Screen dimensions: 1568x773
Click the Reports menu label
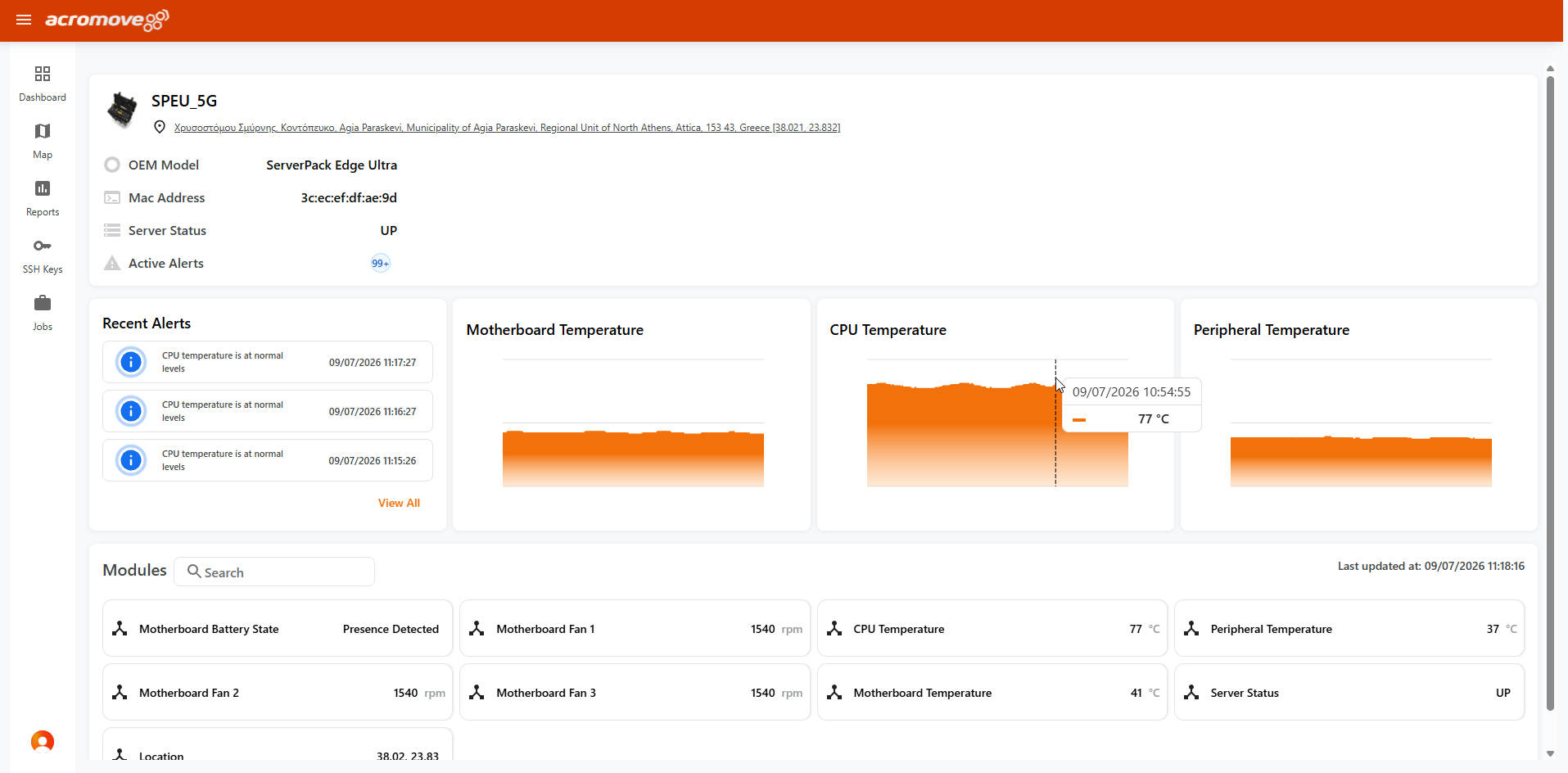[x=43, y=212]
